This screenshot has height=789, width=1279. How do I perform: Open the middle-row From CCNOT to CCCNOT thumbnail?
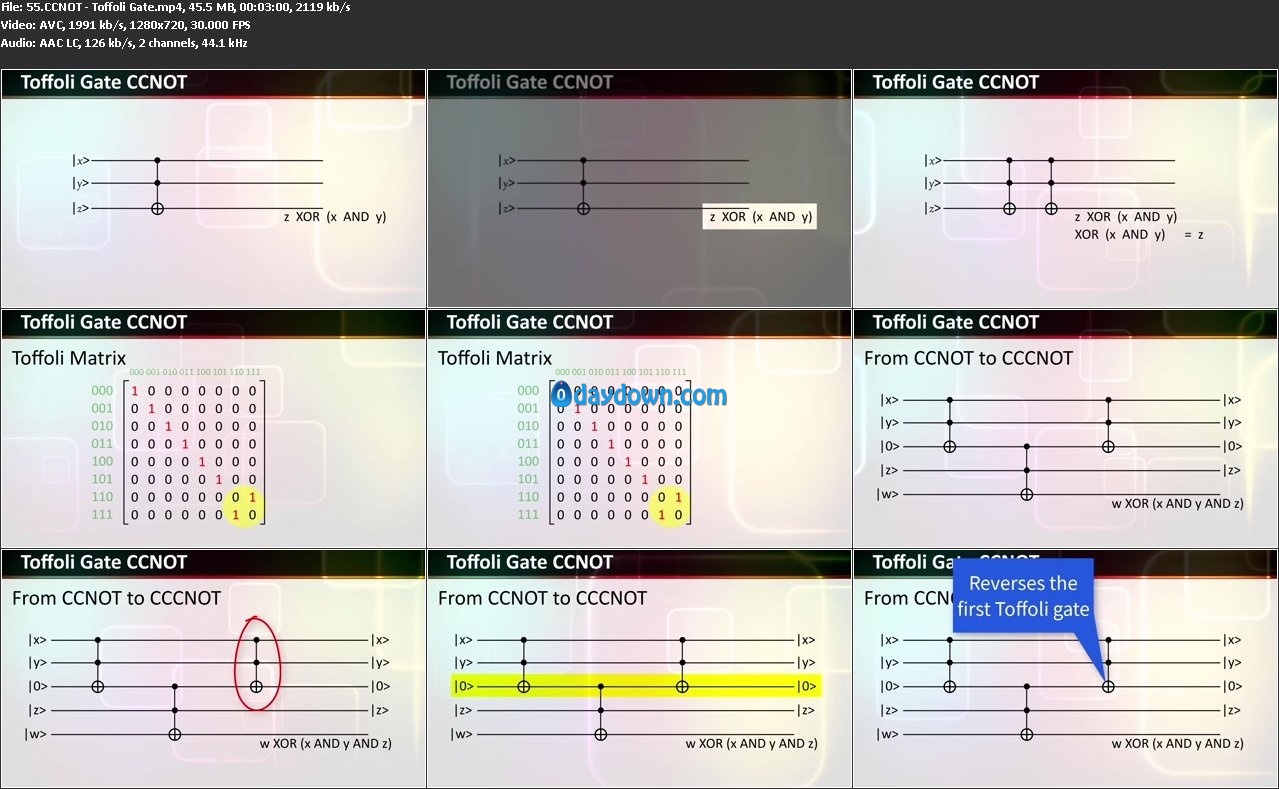pos(1065,428)
